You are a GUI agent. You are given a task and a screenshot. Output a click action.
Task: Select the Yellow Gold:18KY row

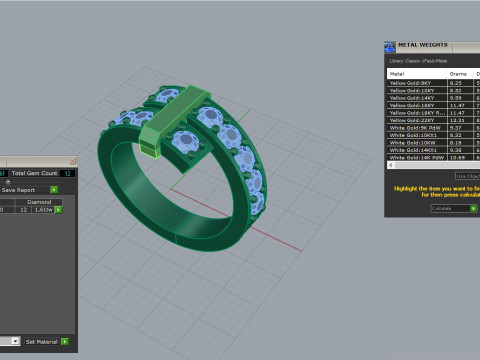coord(433,105)
